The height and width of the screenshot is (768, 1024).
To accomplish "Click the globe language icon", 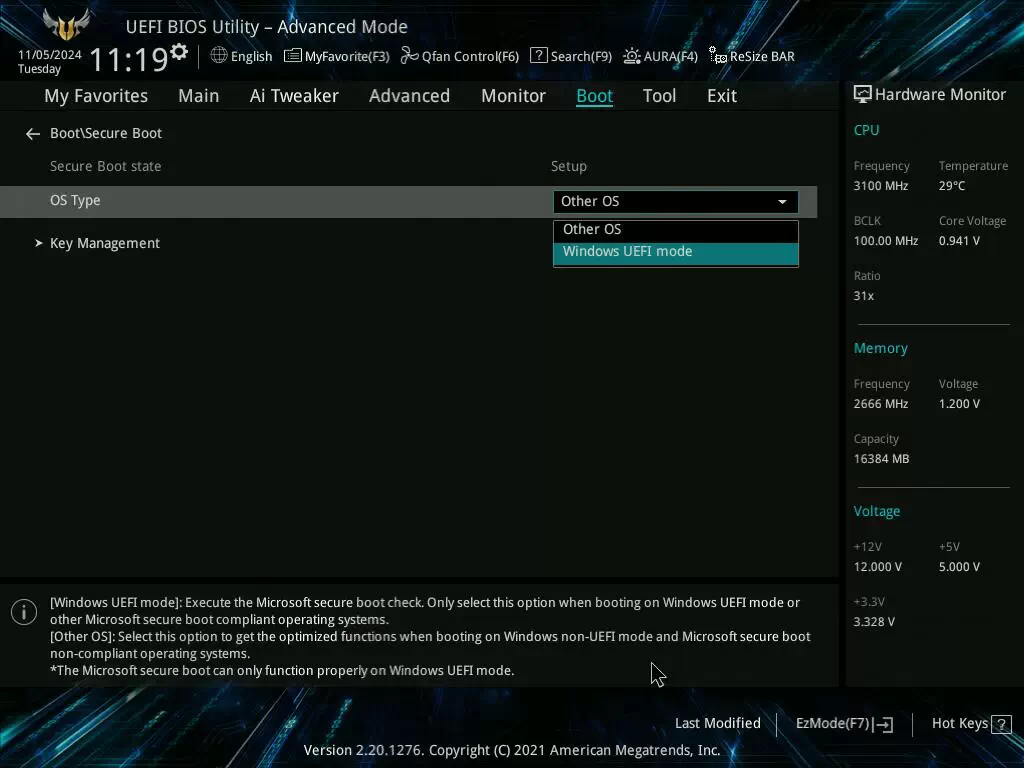I will [x=219, y=56].
